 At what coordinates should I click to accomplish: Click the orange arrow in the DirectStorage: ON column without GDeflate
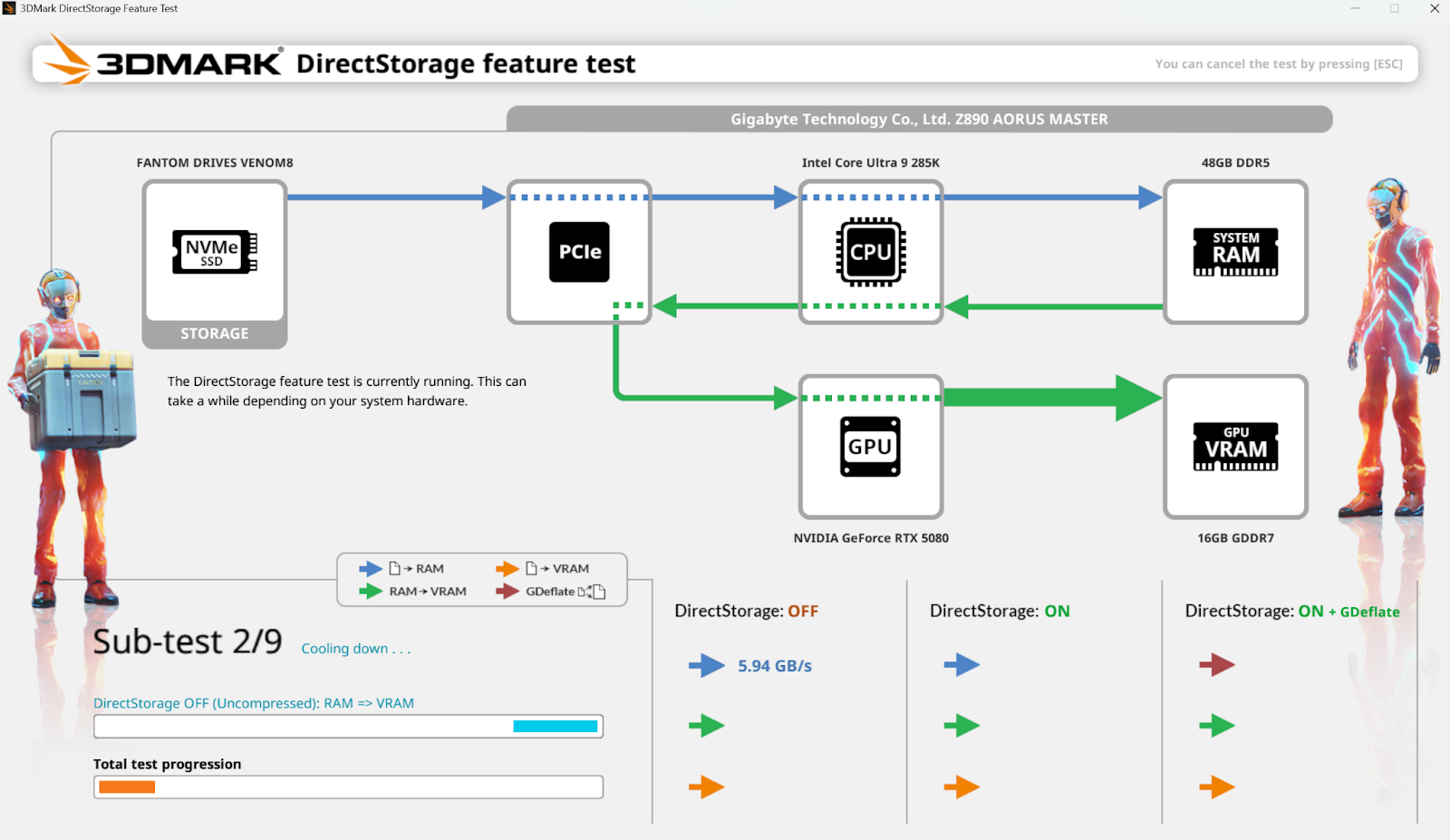[962, 787]
